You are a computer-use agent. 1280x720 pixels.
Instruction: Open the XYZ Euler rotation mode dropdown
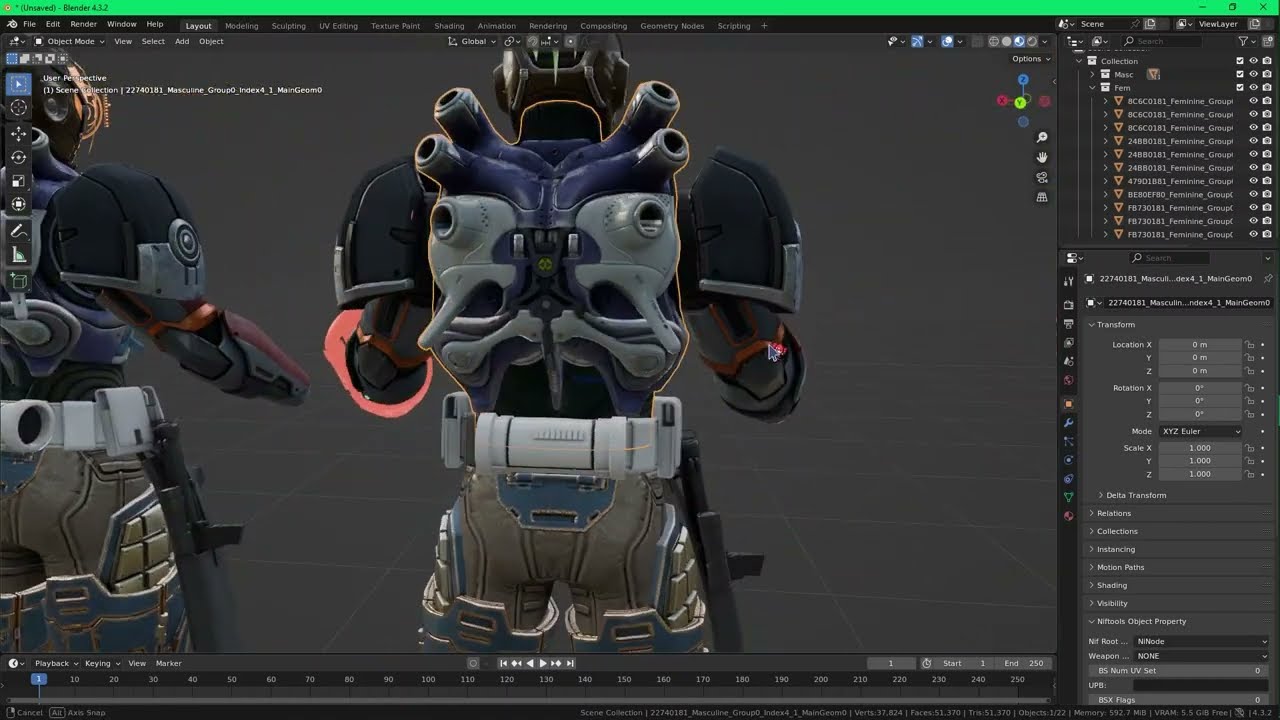pos(1201,431)
